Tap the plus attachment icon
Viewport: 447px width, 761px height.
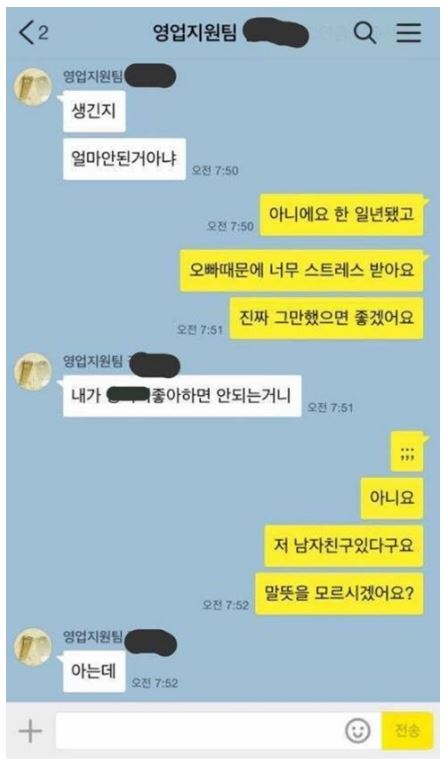[30, 730]
